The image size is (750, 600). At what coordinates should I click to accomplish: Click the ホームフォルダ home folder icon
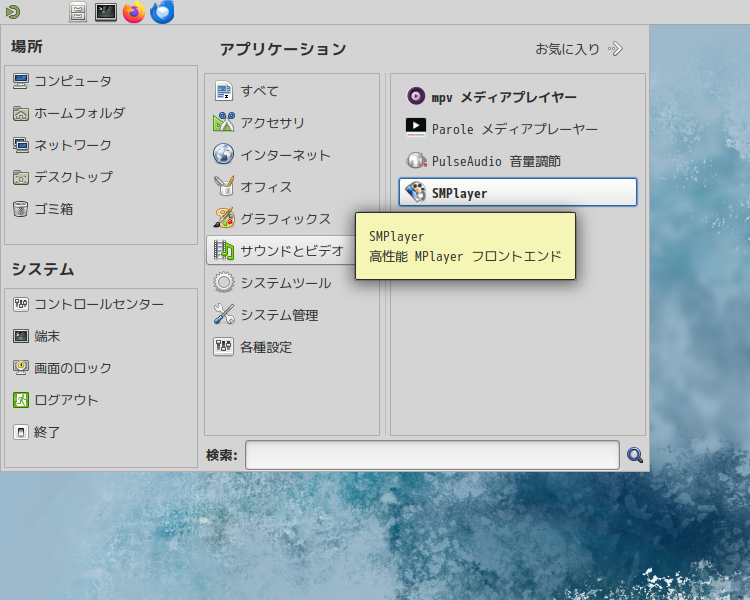[21, 113]
